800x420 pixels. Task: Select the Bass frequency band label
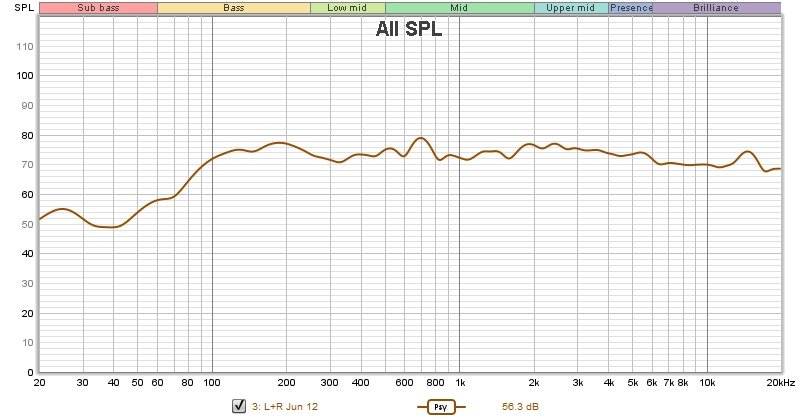click(x=233, y=8)
